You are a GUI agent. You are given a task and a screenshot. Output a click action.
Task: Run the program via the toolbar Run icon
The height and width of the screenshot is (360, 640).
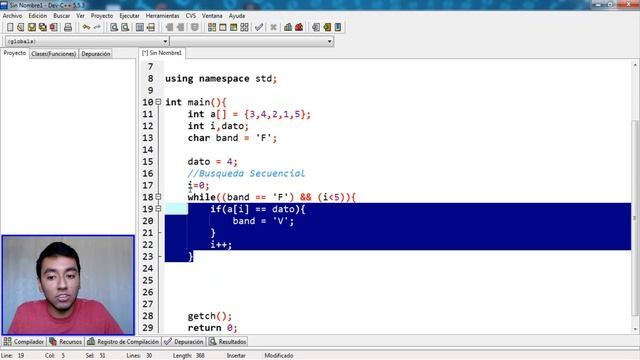pos(223,27)
